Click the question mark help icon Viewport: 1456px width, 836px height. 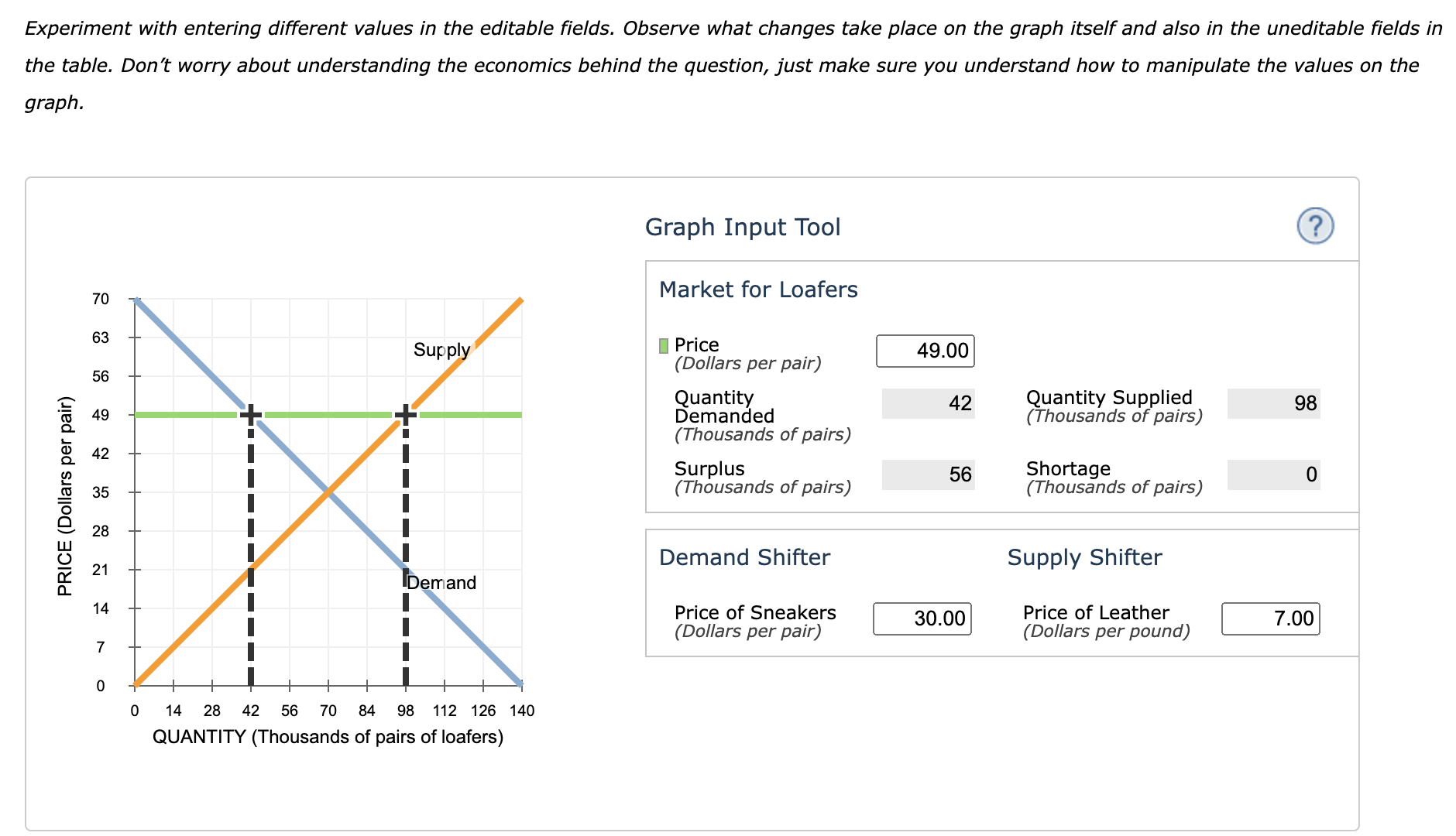[x=1317, y=226]
